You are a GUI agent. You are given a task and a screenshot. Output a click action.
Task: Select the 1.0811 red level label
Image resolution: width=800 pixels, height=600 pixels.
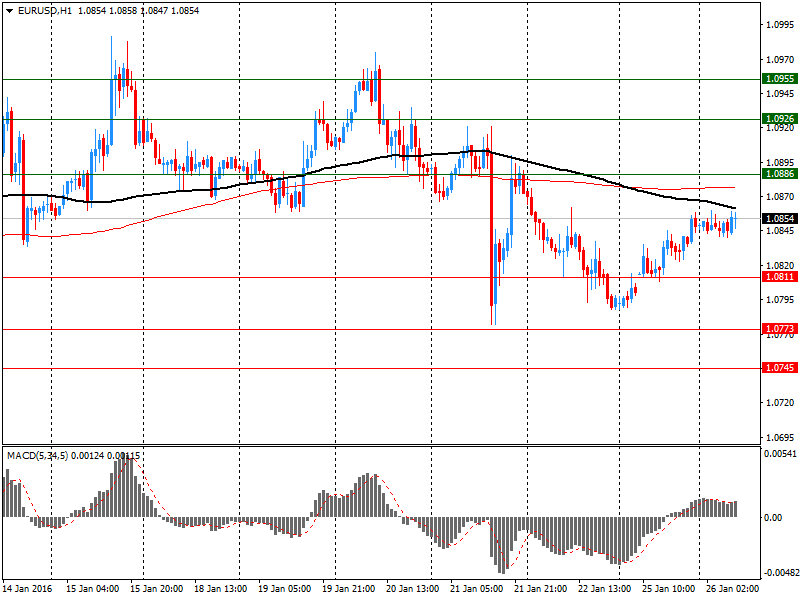tap(779, 277)
